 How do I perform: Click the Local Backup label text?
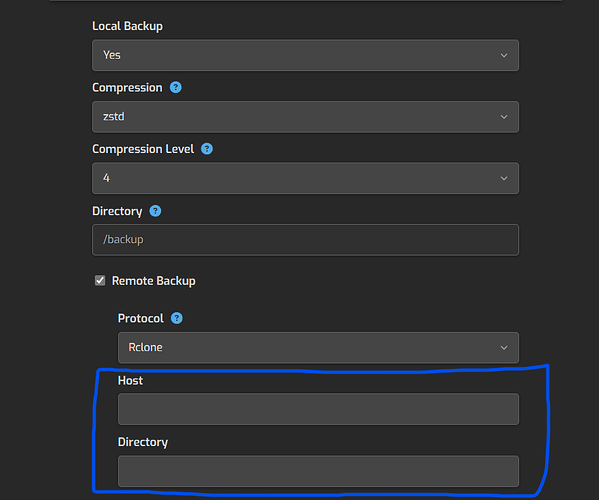pyautogui.click(x=127, y=26)
